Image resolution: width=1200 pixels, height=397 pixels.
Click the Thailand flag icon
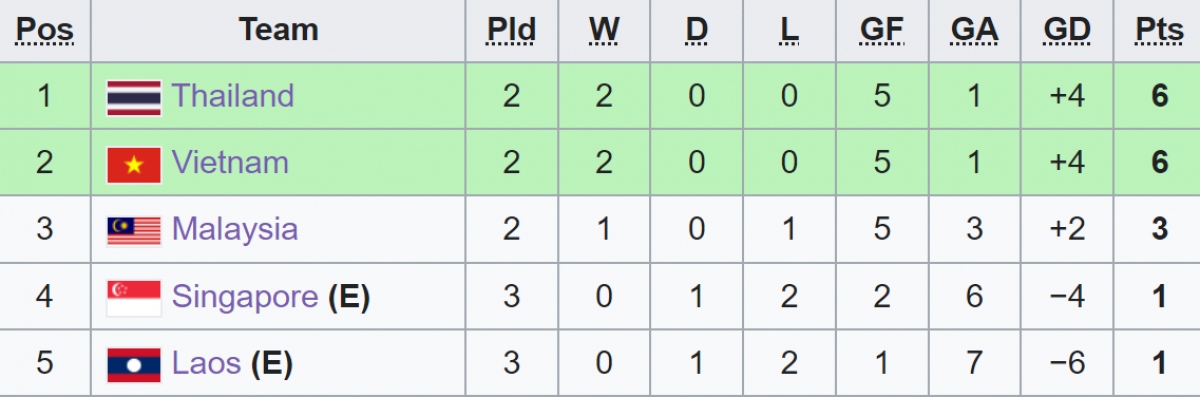click(x=134, y=97)
